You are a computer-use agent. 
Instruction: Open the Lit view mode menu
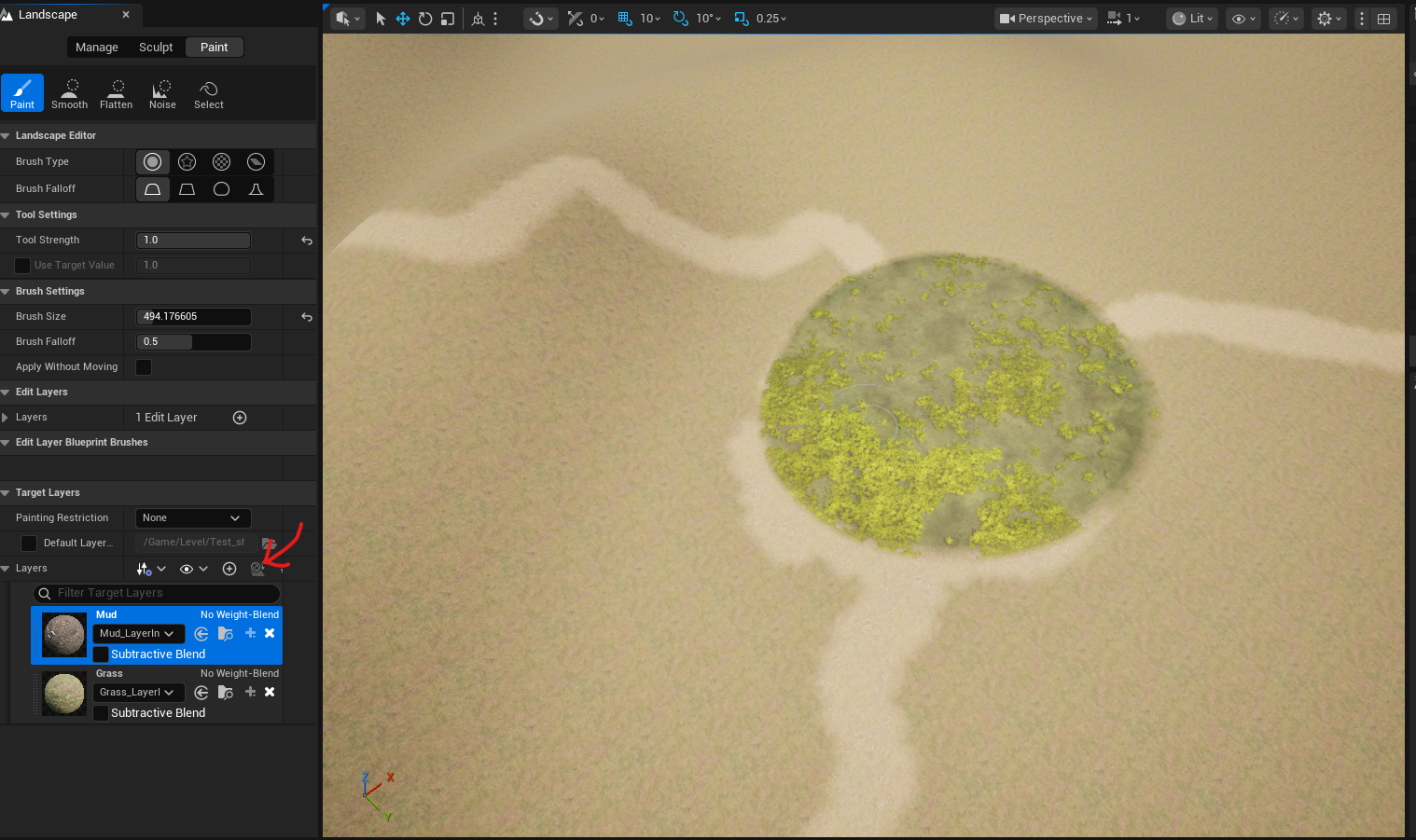pyautogui.click(x=1194, y=19)
